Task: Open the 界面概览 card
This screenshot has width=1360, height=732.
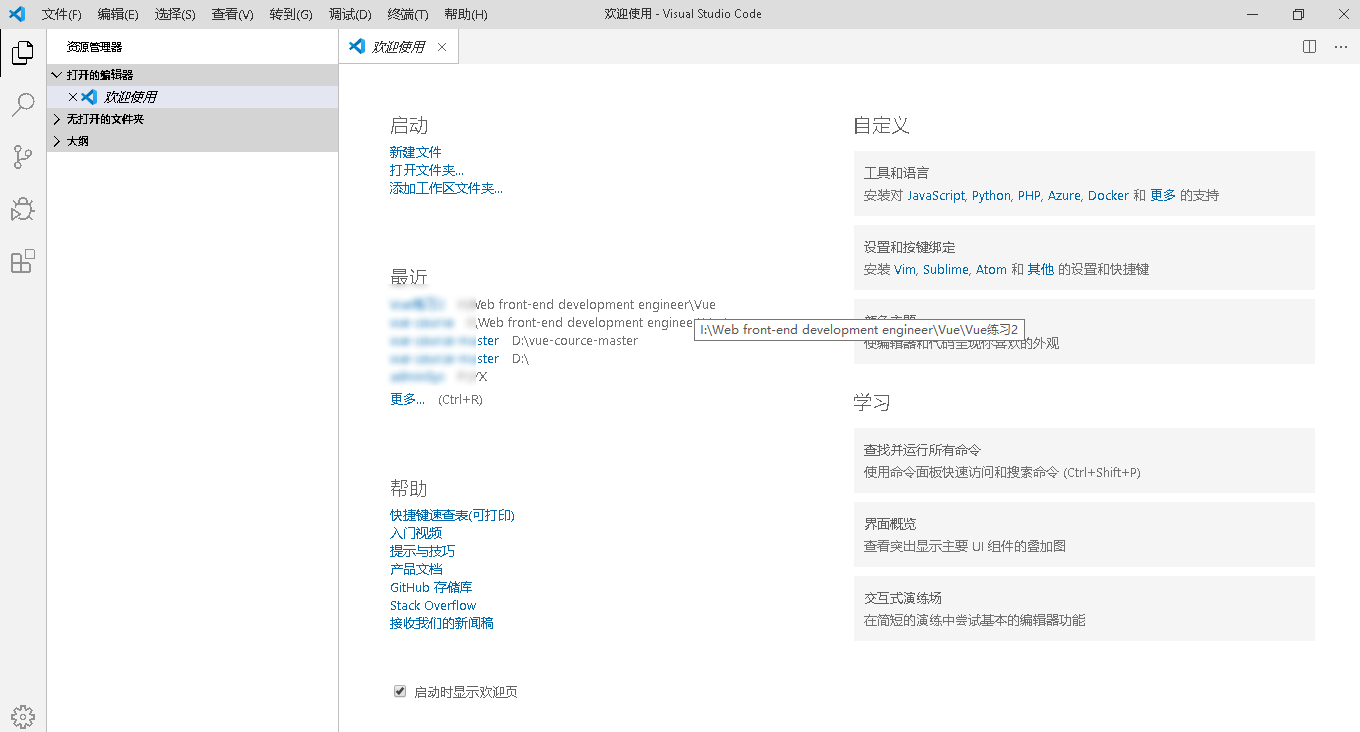Action: [1084, 534]
